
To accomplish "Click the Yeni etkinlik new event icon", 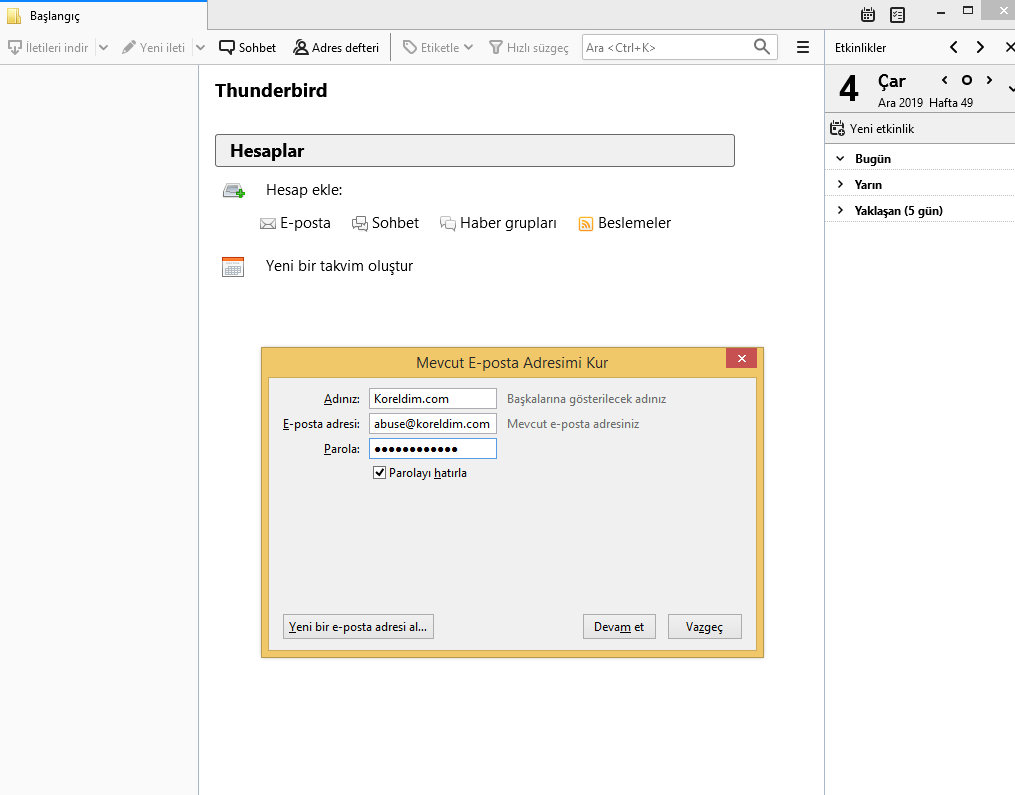I will 838,129.
